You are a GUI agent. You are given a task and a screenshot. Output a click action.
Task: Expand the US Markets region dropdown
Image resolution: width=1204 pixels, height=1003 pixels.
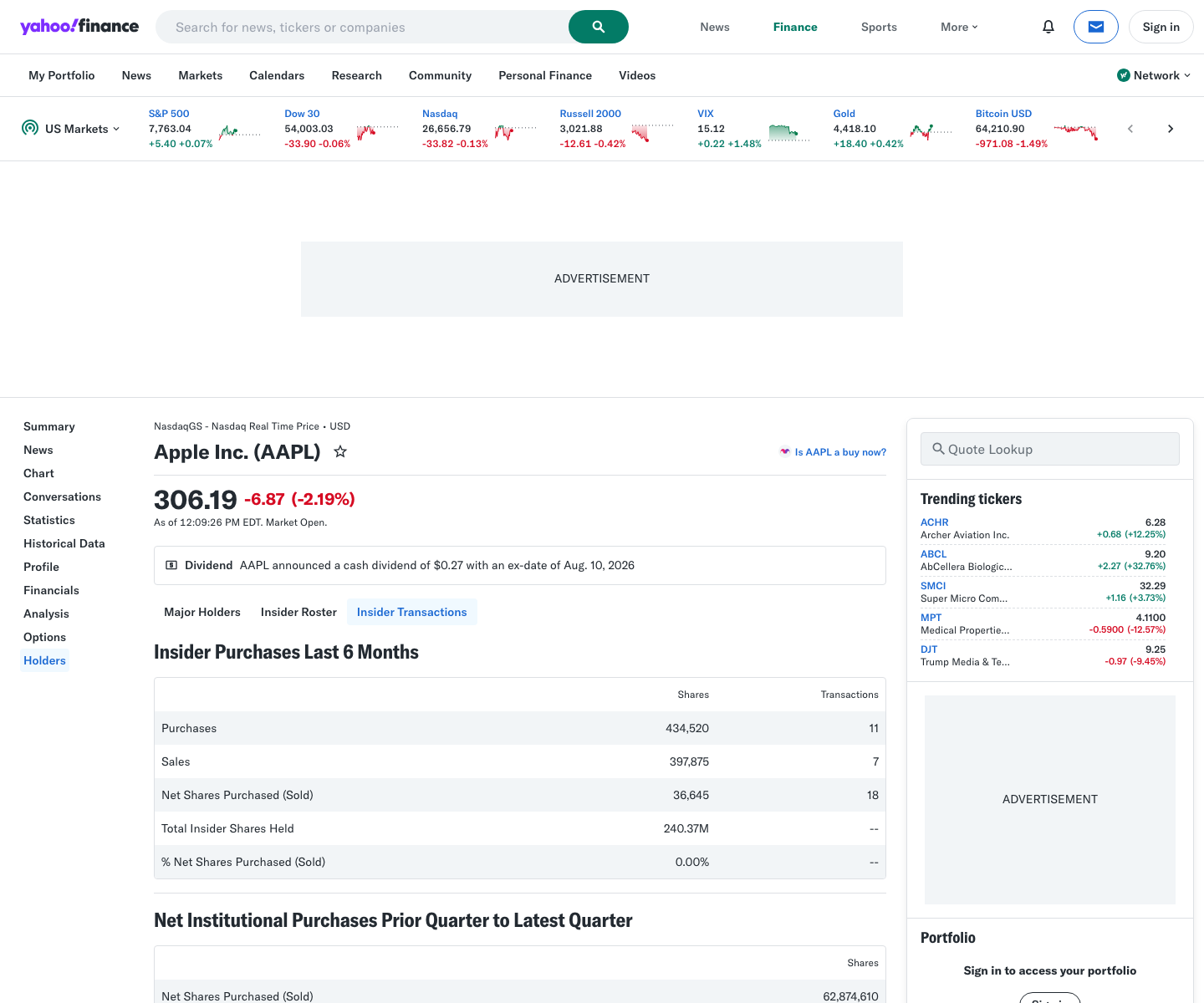tap(83, 129)
